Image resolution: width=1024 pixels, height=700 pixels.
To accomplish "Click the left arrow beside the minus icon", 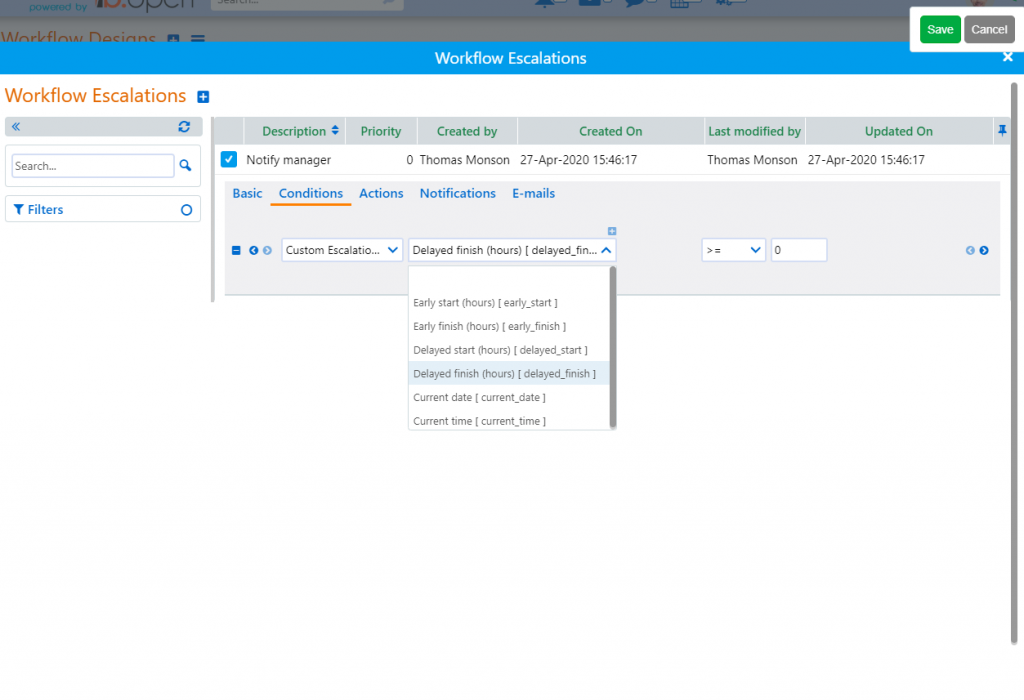I will tap(253, 250).
